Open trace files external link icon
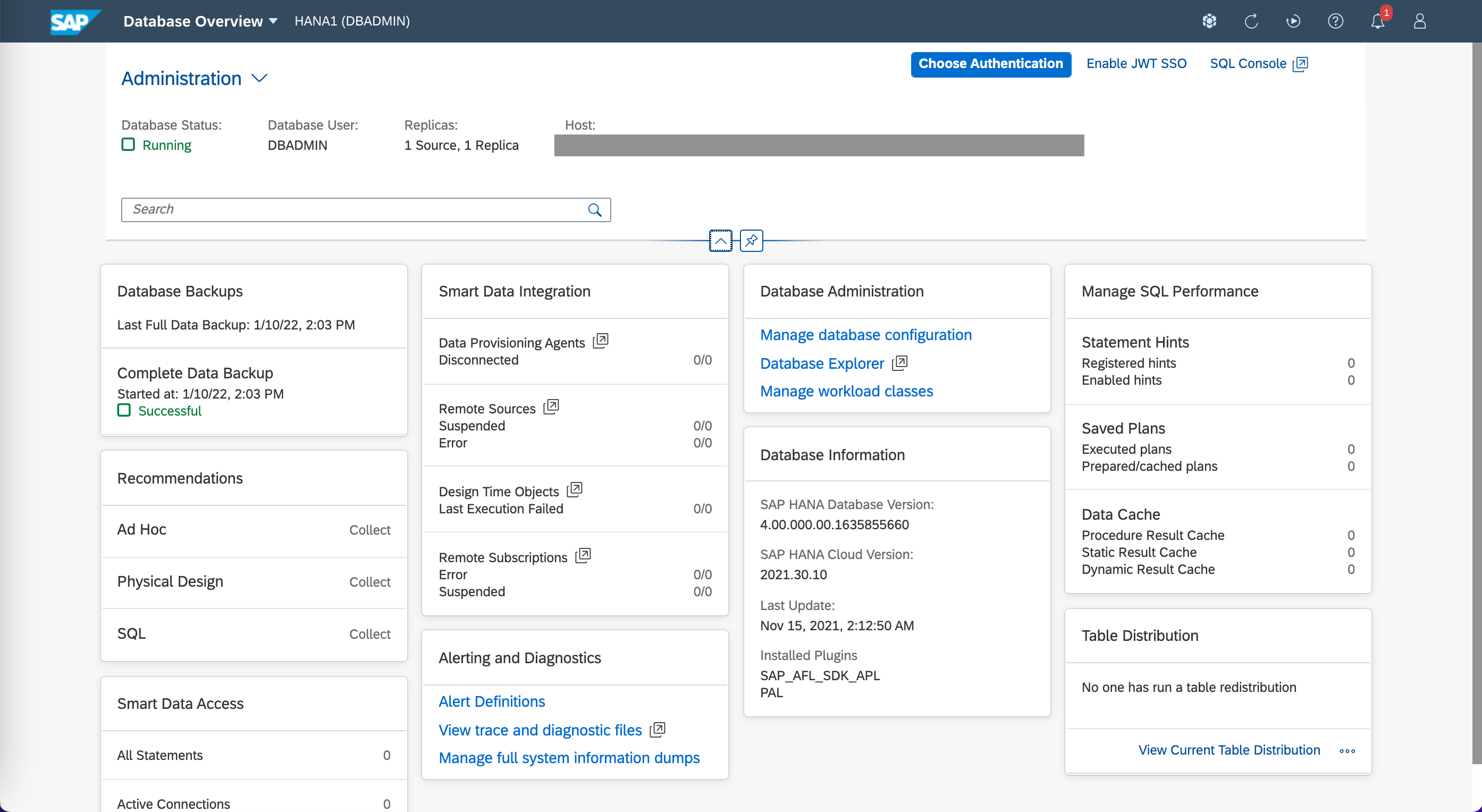Screen dimensions: 1482x812 (658, 730)
